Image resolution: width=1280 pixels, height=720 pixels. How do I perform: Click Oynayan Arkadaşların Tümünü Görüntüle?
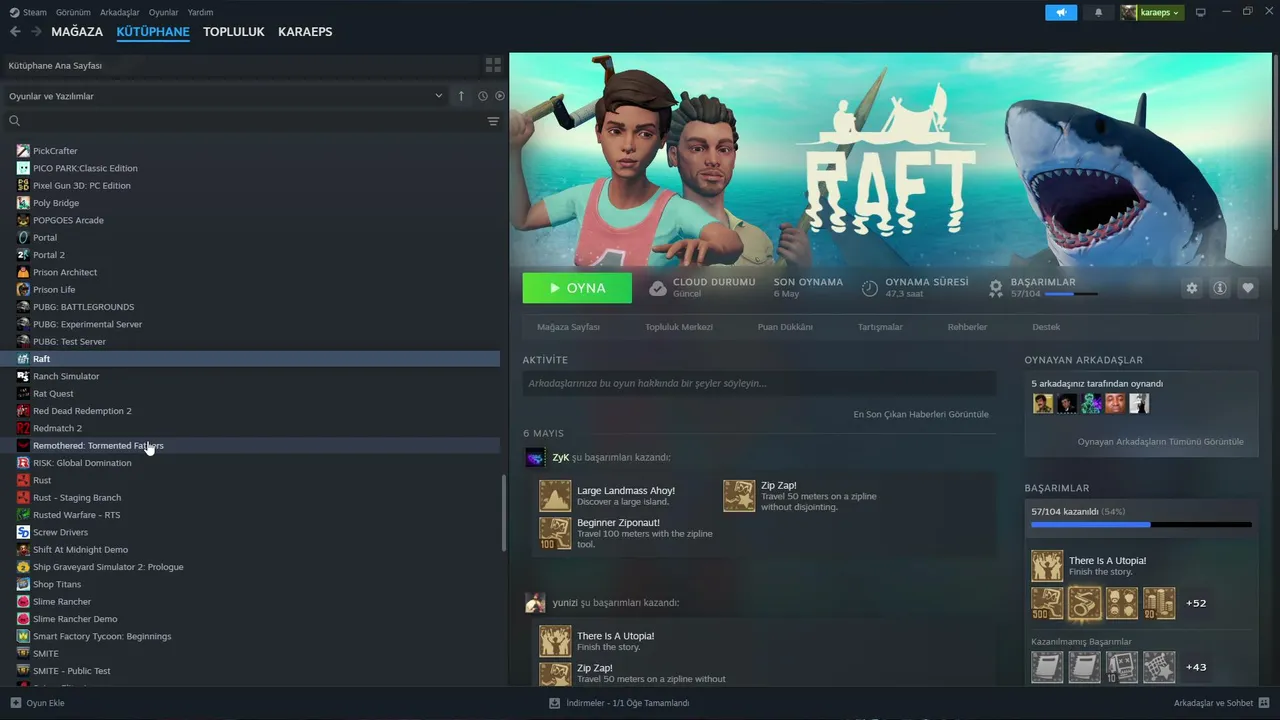pos(1161,441)
